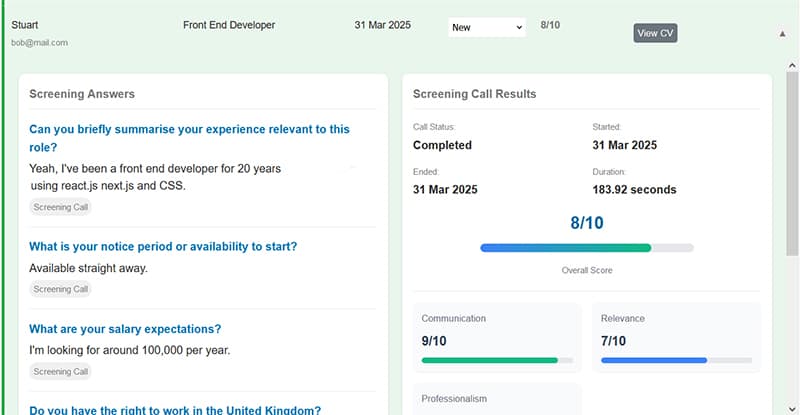Click the Overall Score progress bar
The height and width of the screenshot is (415, 800).
coord(587,248)
